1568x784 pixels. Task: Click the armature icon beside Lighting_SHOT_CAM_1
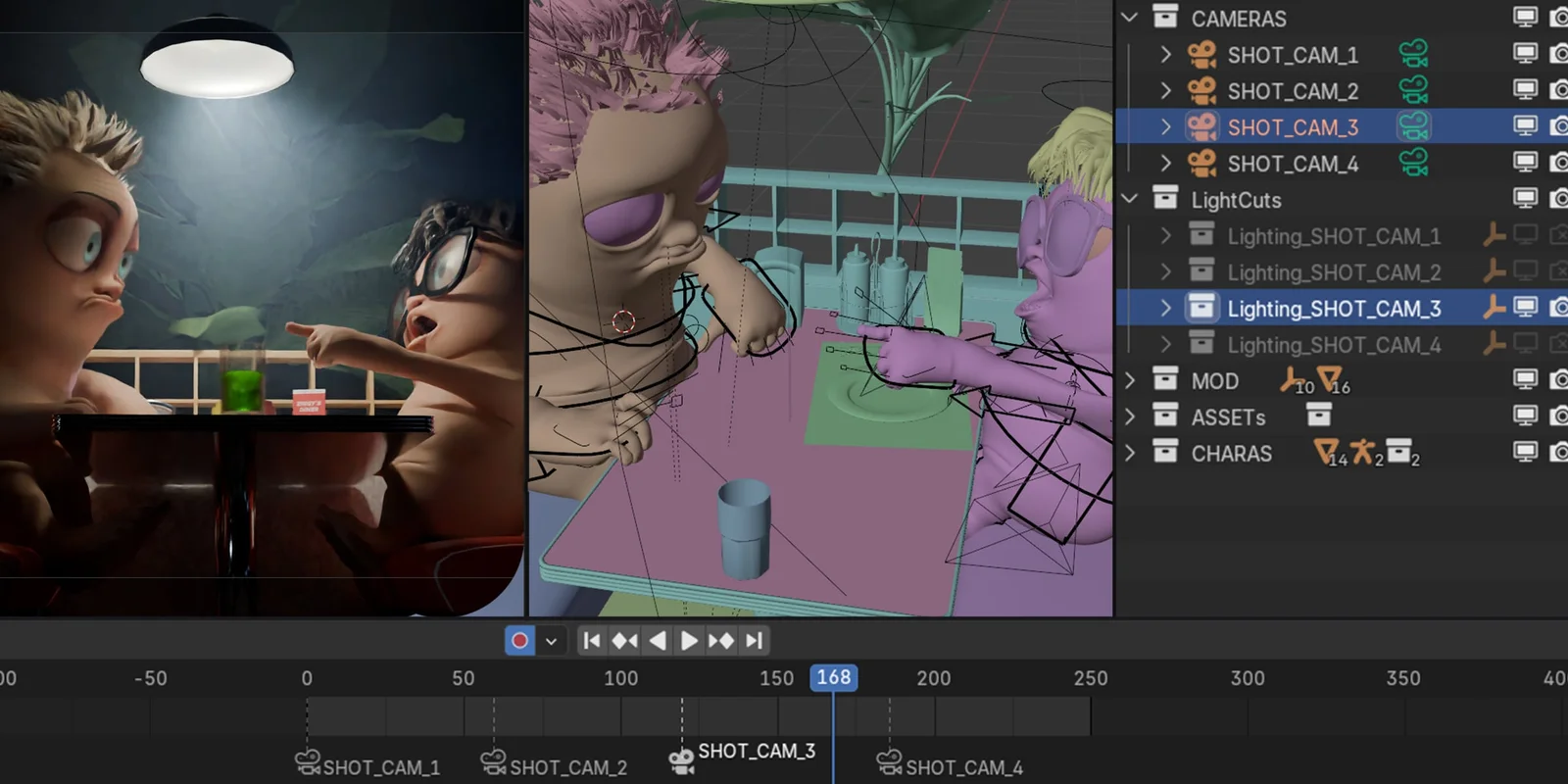point(1494,235)
